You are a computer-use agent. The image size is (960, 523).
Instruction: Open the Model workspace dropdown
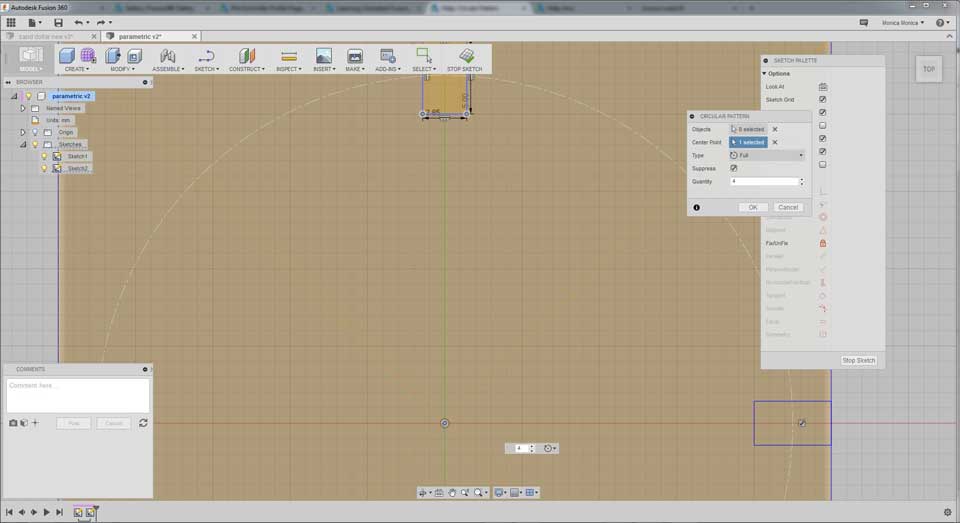31,59
